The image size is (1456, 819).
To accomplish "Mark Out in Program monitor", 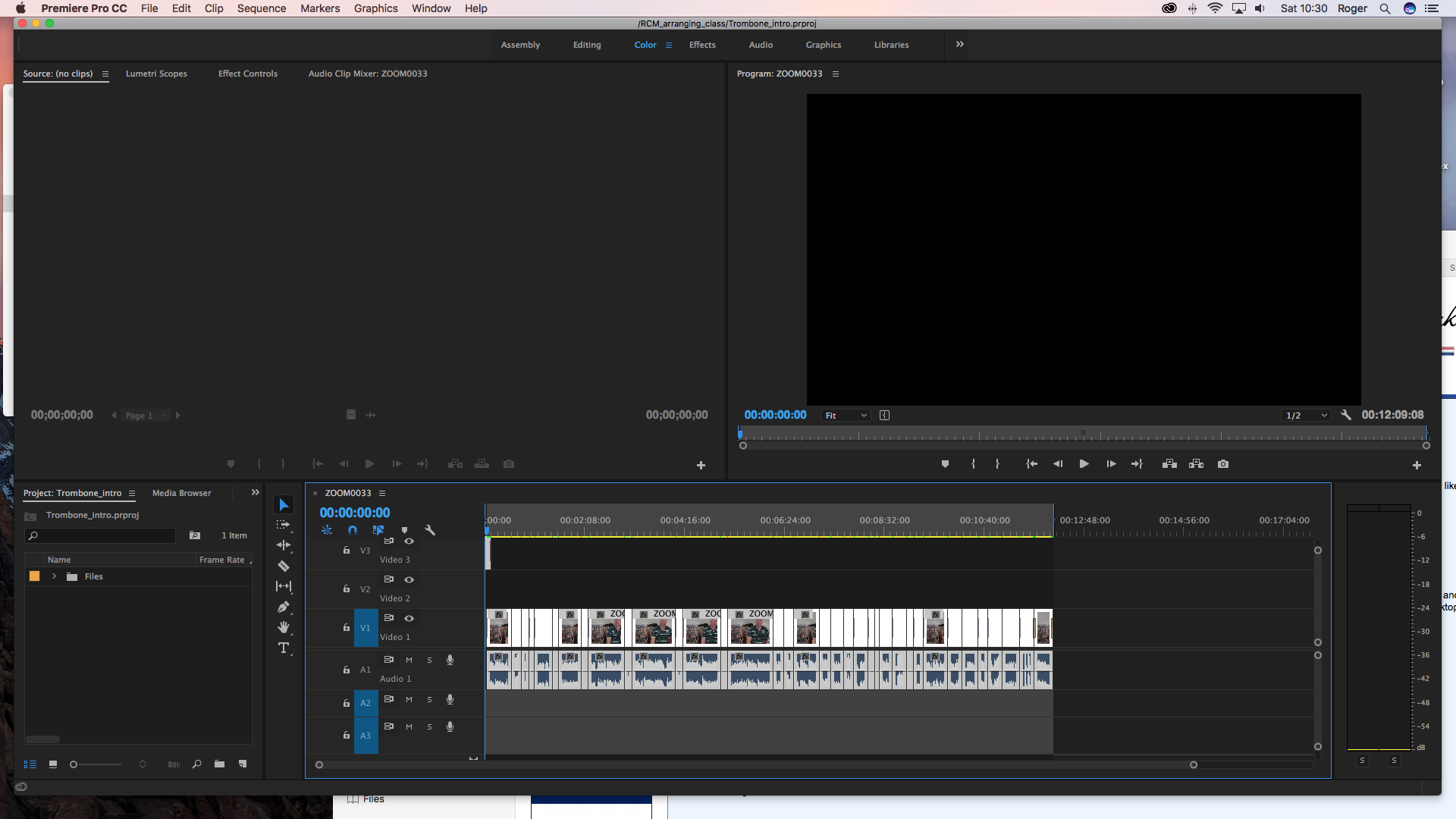I will pyautogui.click(x=997, y=464).
